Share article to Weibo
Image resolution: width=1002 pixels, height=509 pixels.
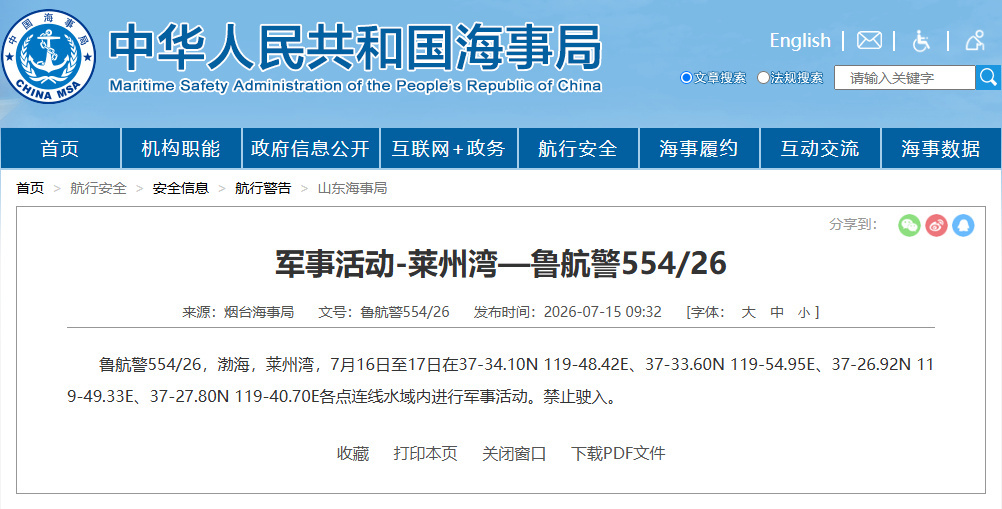[936, 225]
